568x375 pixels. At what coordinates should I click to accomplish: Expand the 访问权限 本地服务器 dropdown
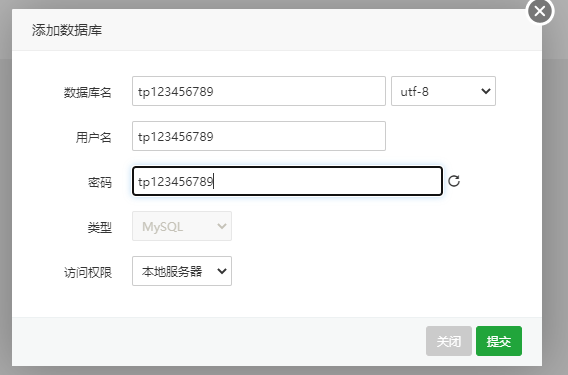(x=182, y=271)
